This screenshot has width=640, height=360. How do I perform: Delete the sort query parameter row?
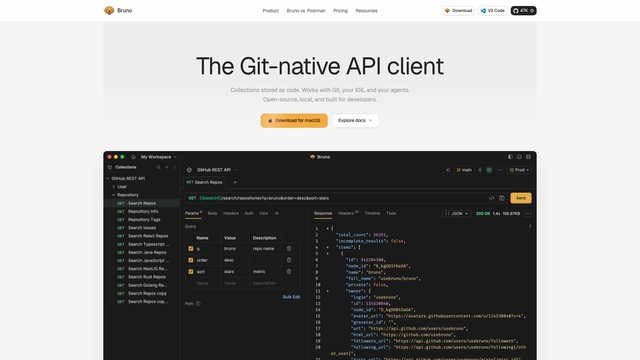pos(289,271)
